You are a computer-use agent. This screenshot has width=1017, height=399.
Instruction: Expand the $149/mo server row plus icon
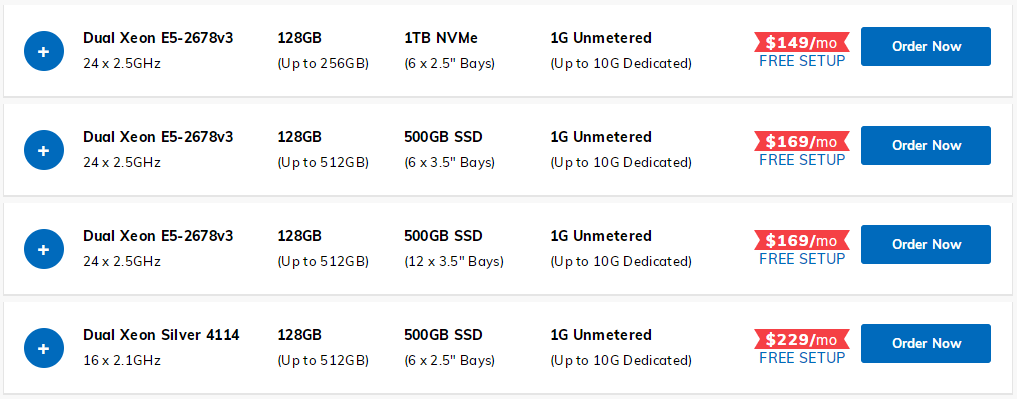tap(43, 51)
